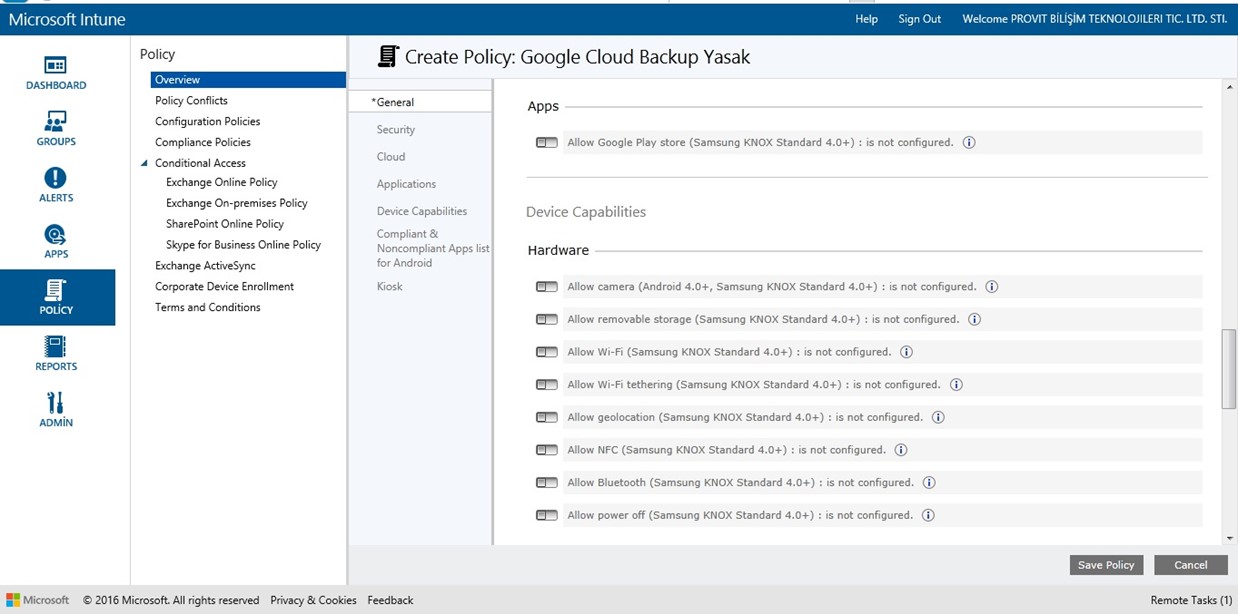The height and width of the screenshot is (614, 1238).
Task: Toggle Allow NFC setting
Action: click(x=546, y=450)
